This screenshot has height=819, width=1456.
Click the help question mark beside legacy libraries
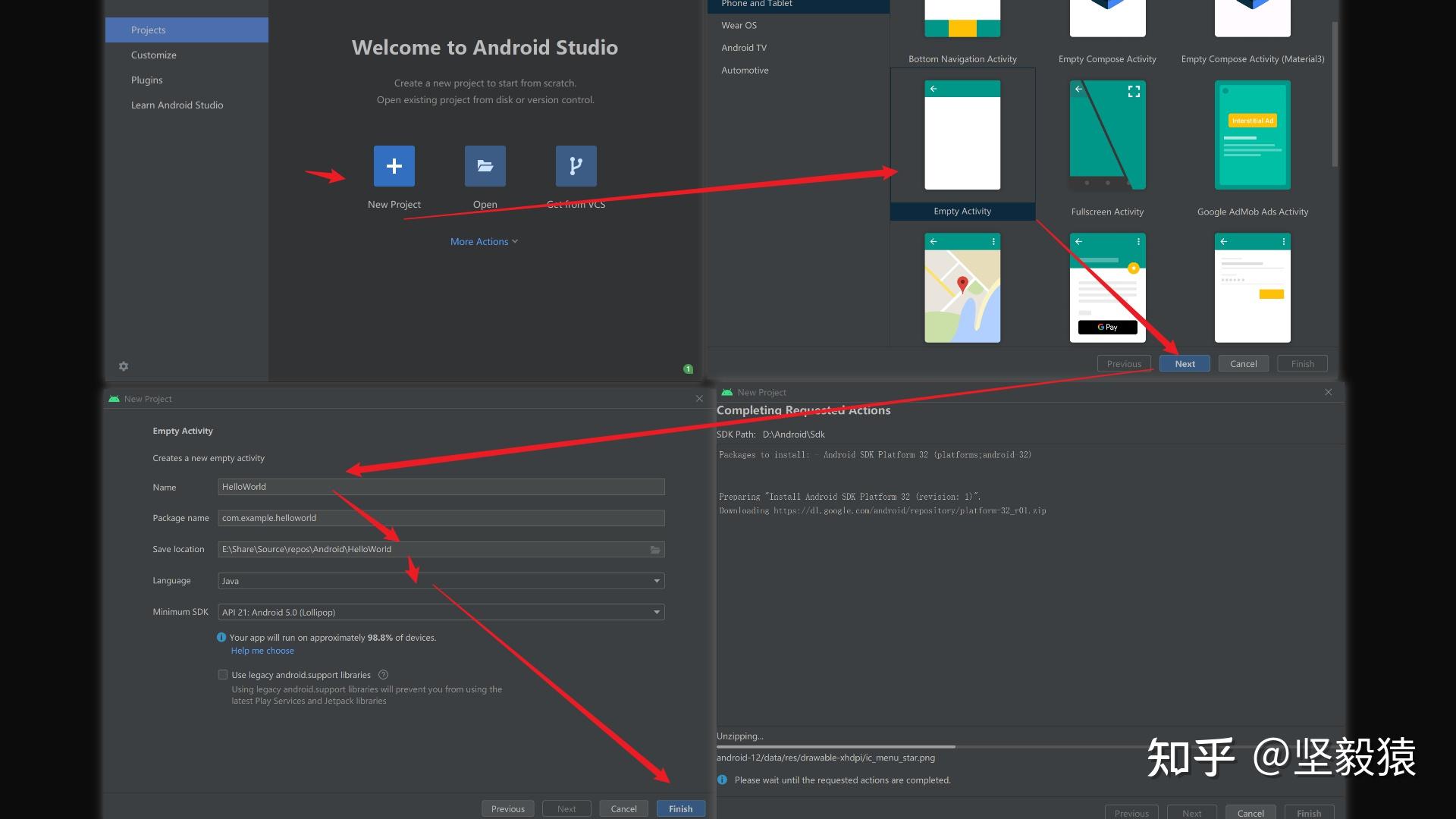pyautogui.click(x=383, y=675)
